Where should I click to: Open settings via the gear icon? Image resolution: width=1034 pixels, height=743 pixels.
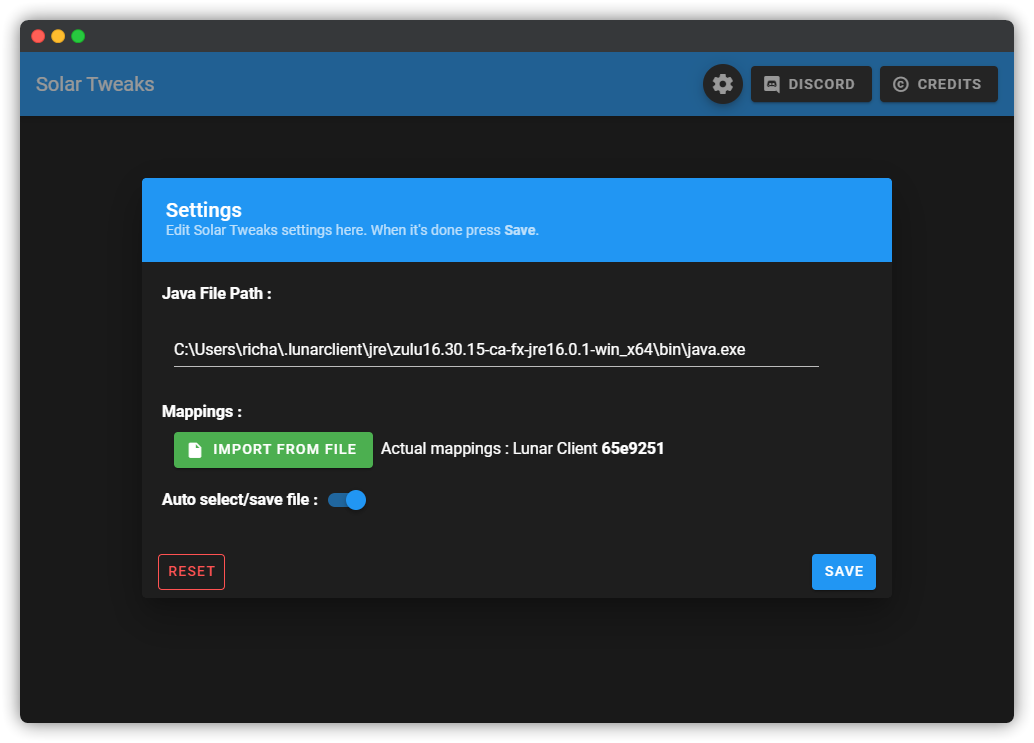click(722, 84)
